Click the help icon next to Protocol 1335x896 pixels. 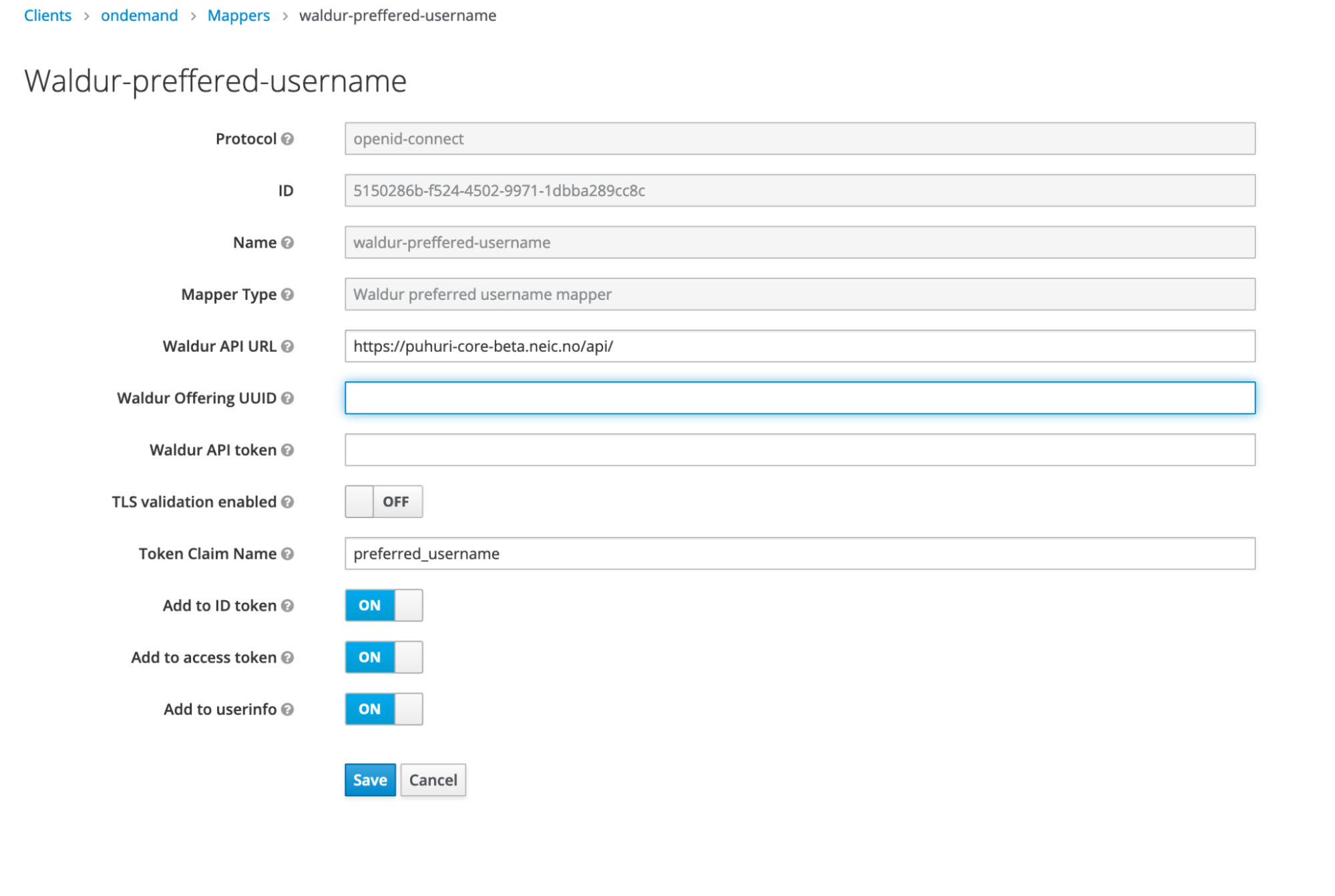pos(287,139)
